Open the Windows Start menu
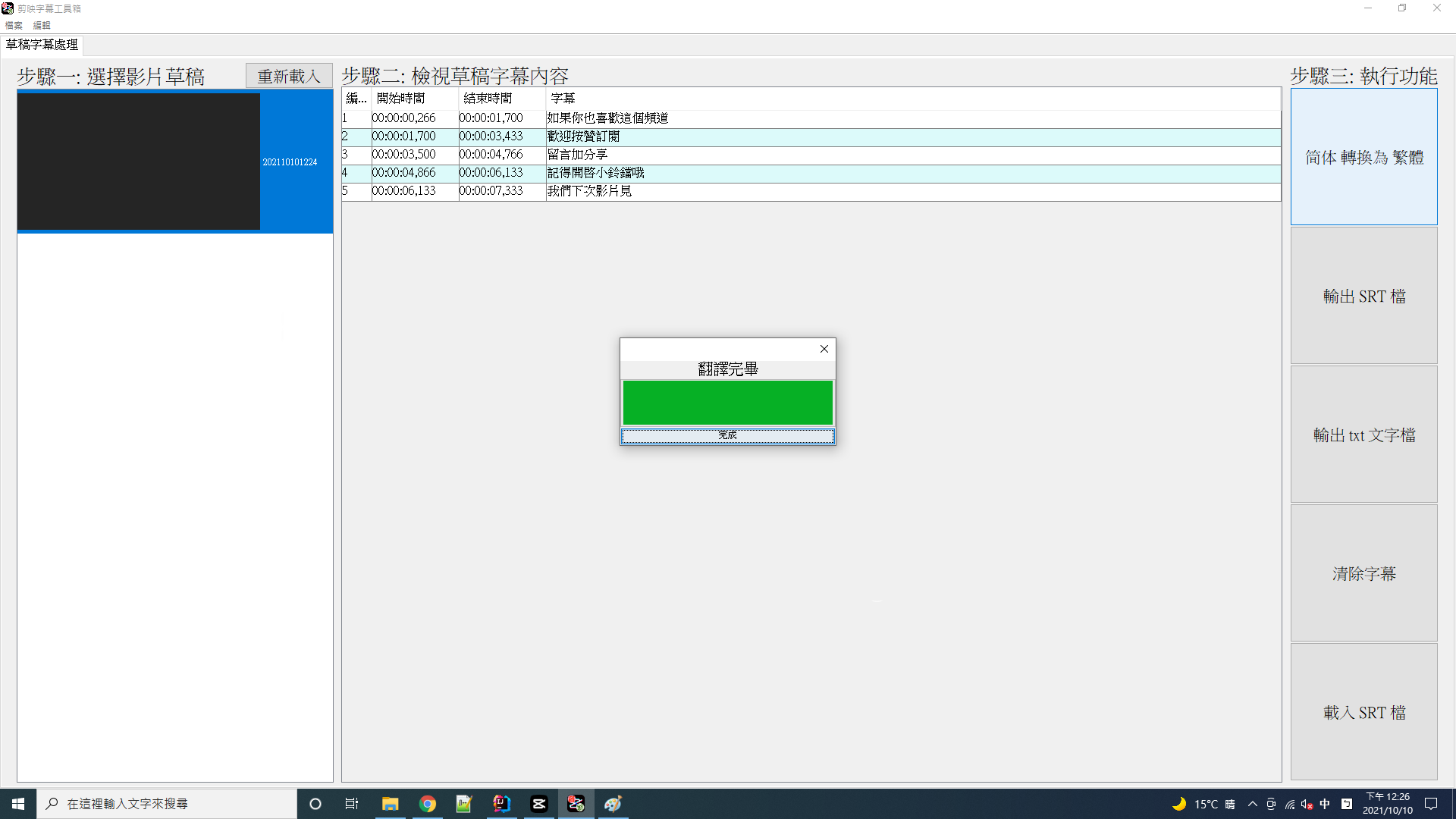 (x=18, y=804)
